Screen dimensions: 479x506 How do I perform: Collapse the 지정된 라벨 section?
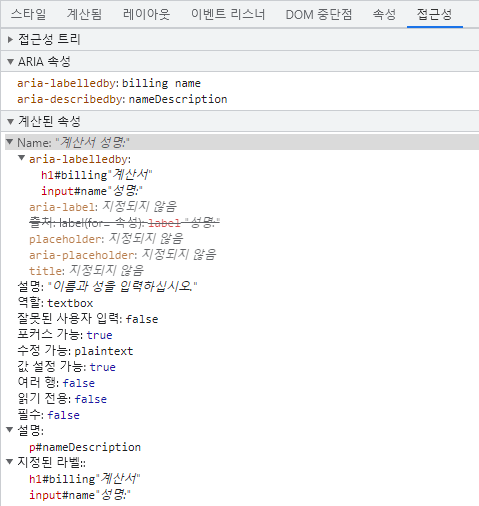click(10, 462)
